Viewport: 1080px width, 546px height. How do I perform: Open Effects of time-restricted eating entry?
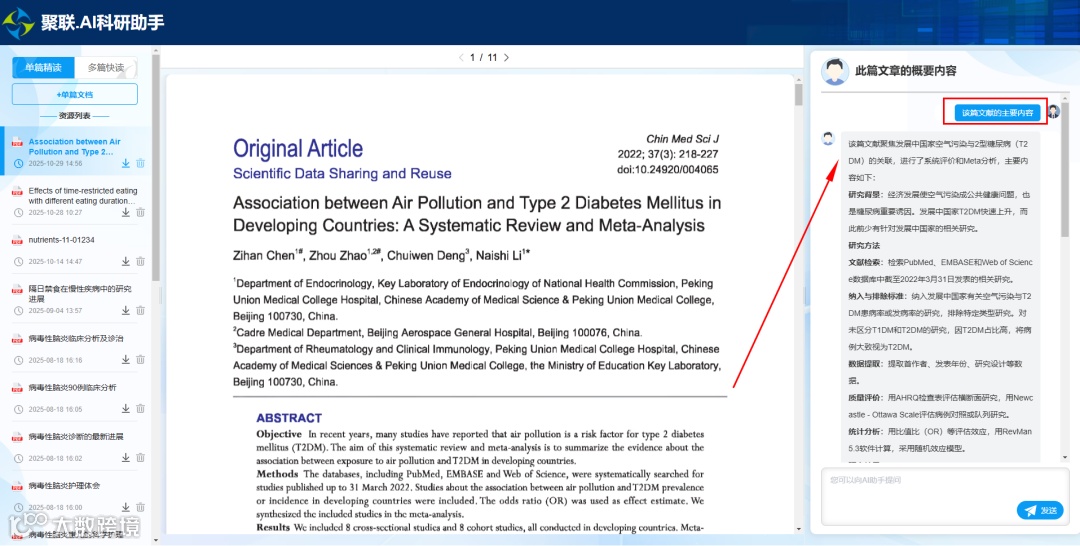coord(74,200)
